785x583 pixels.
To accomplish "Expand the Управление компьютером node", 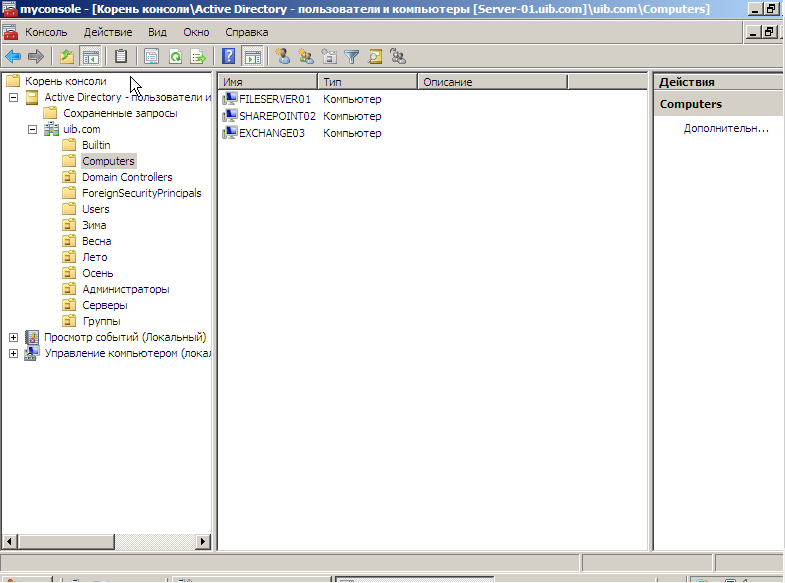I will coord(14,353).
